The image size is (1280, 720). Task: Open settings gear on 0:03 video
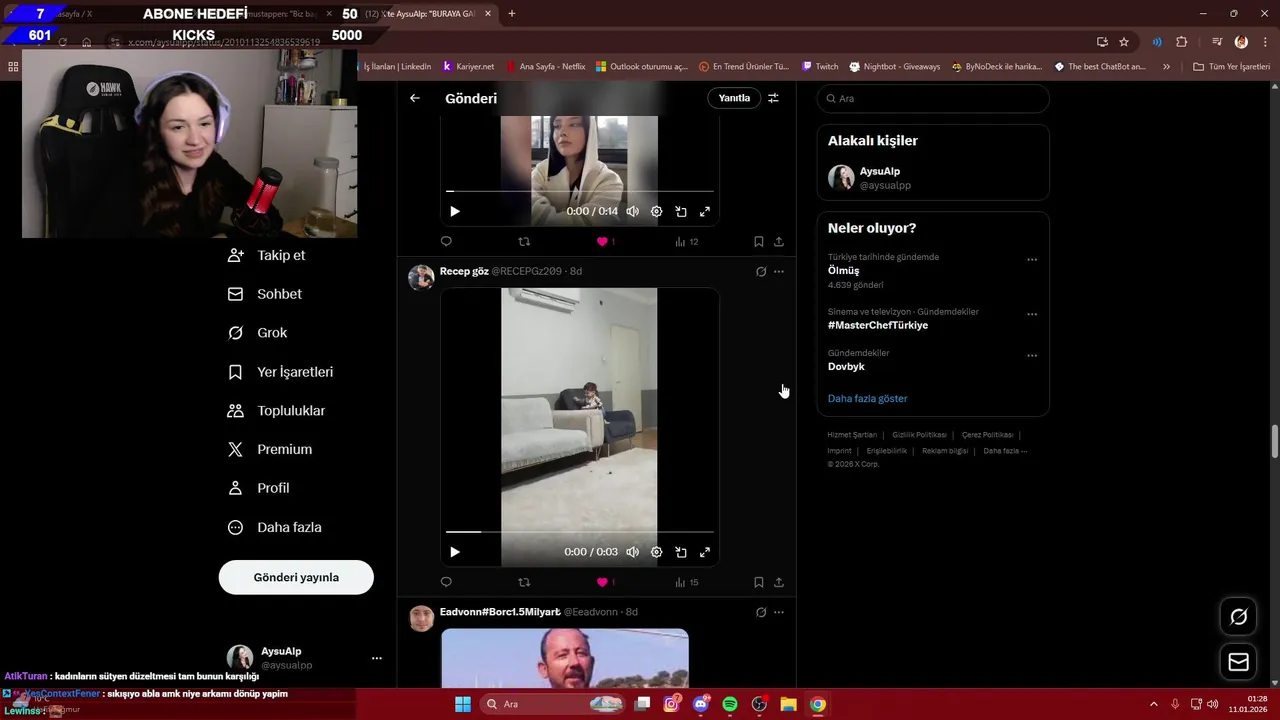[x=656, y=552]
